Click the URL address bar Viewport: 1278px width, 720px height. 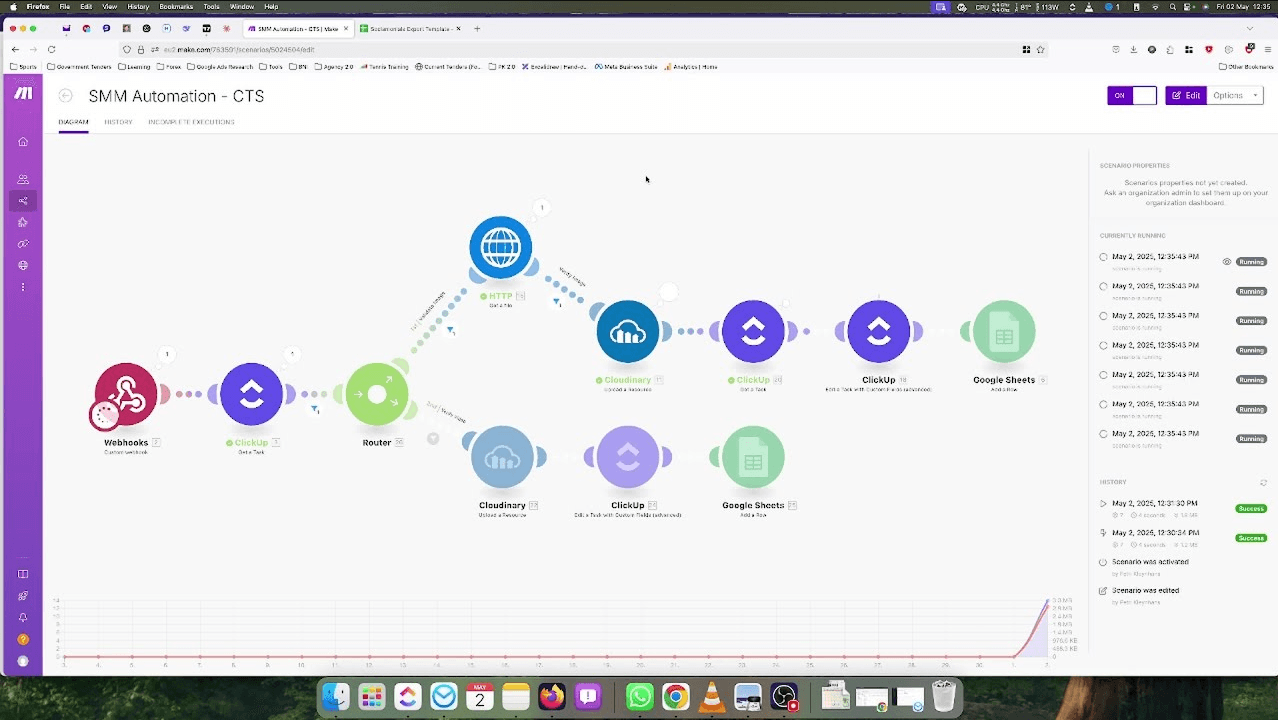580,49
